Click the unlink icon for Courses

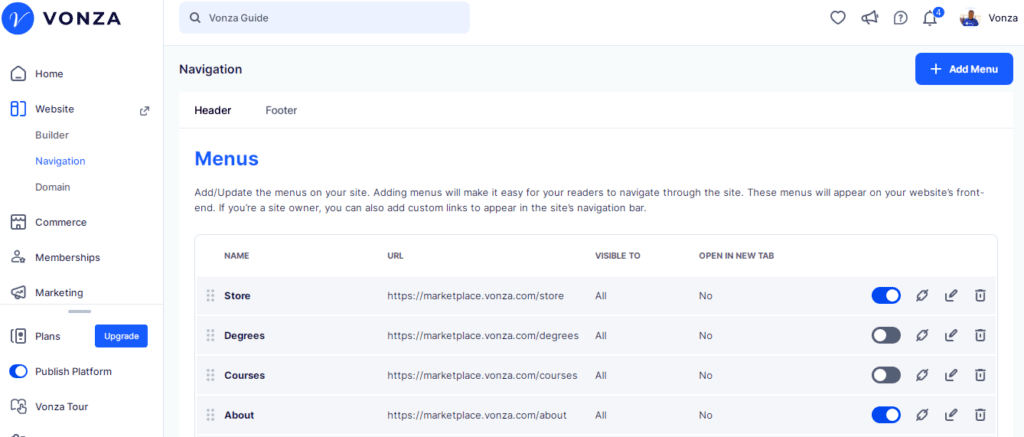point(922,375)
